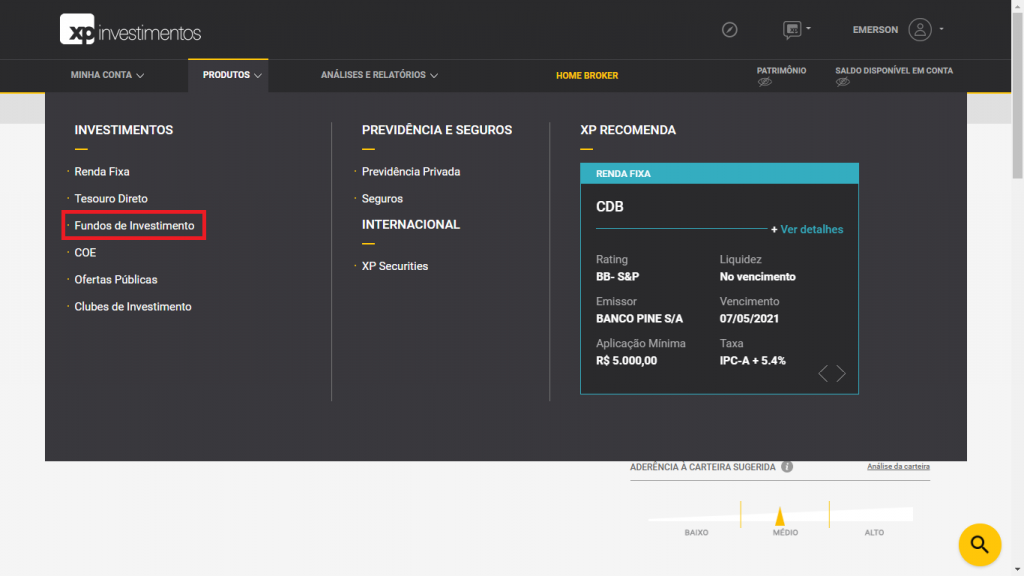Select Seguros menu entry
Image resolution: width=1024 pixels, height=576 pixels.
(x=382, y=199)
